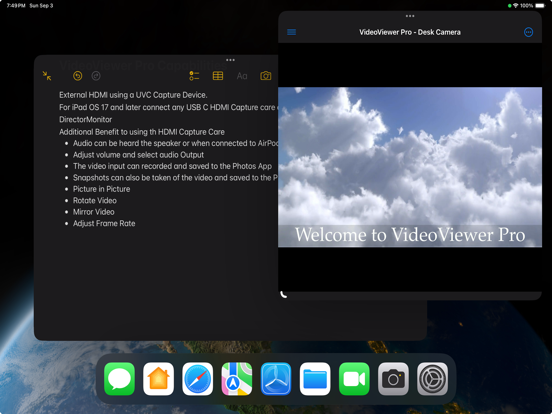Insert a checklist in Notes

click(x=194, y=76)
